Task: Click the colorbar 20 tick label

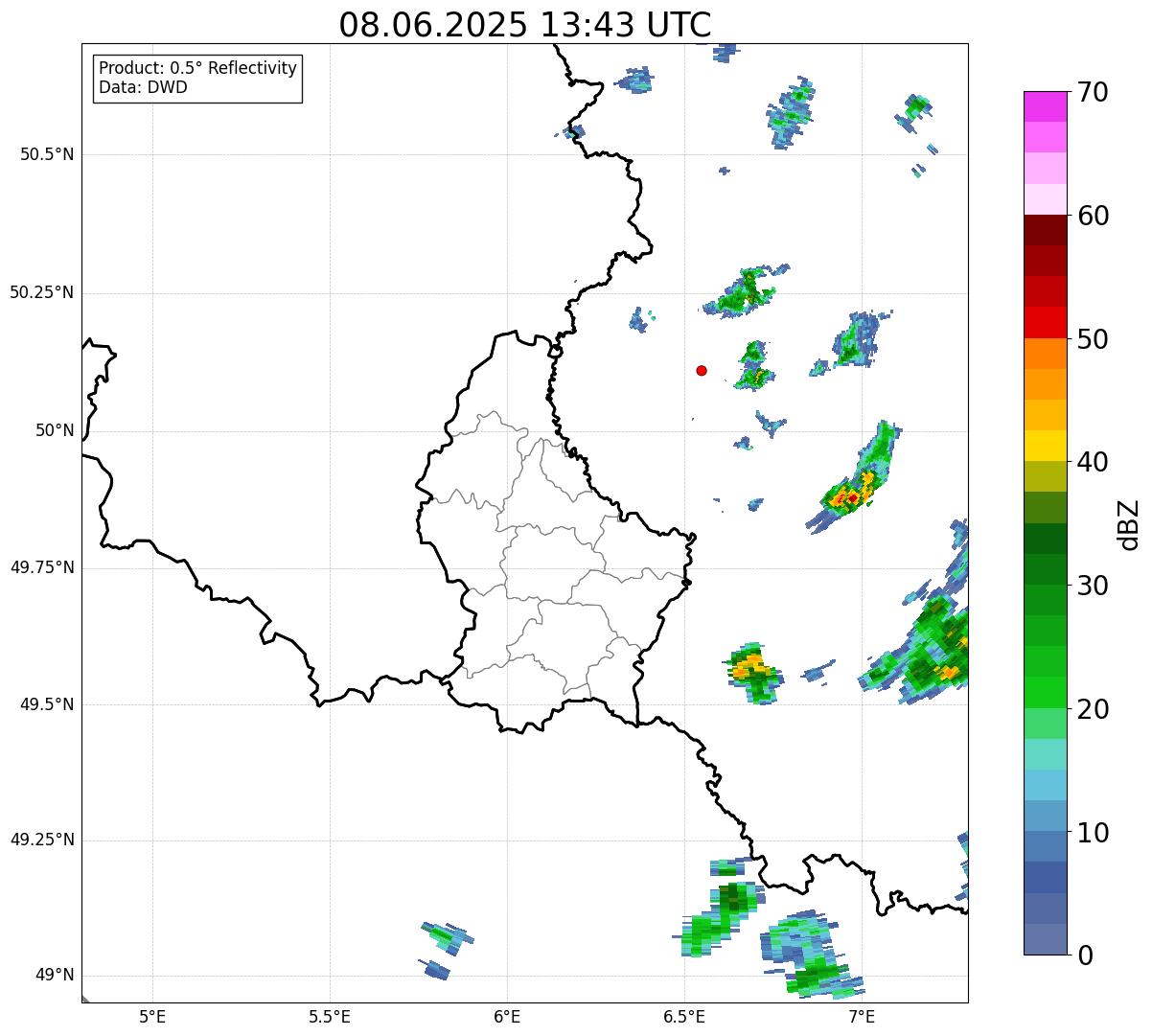Action: coord(1093,709)
